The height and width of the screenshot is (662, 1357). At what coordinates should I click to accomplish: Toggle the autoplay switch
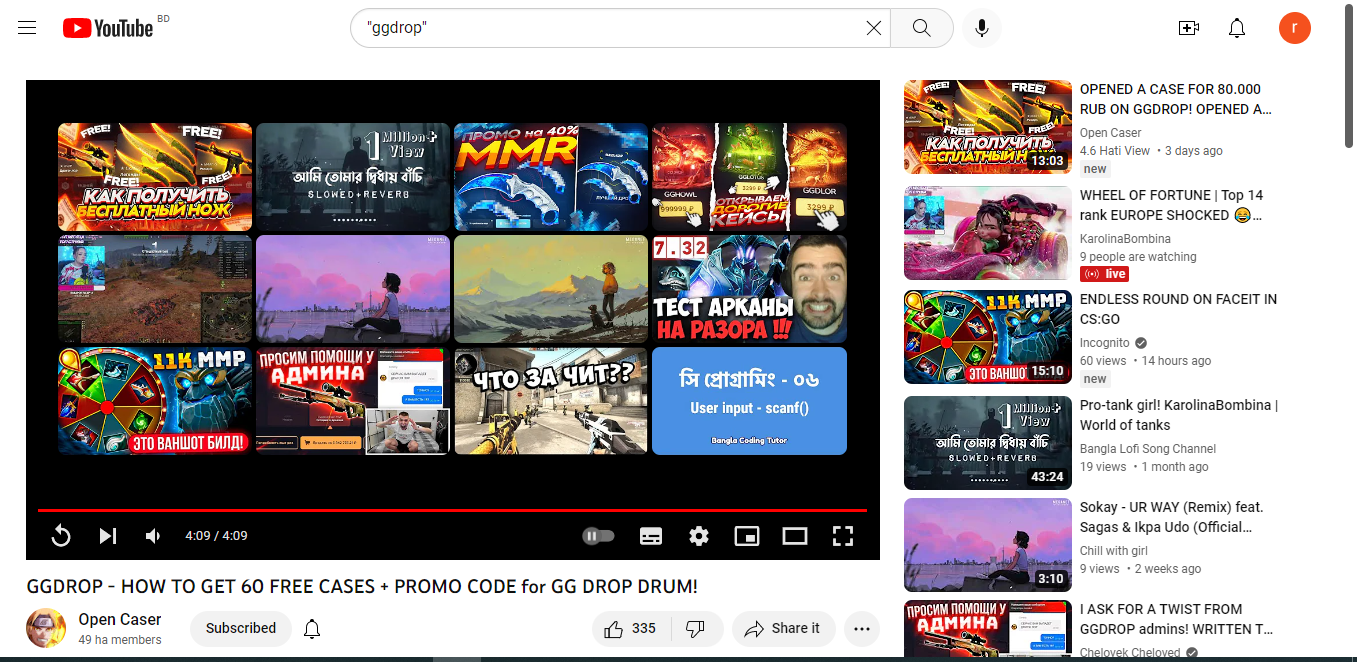598,536
